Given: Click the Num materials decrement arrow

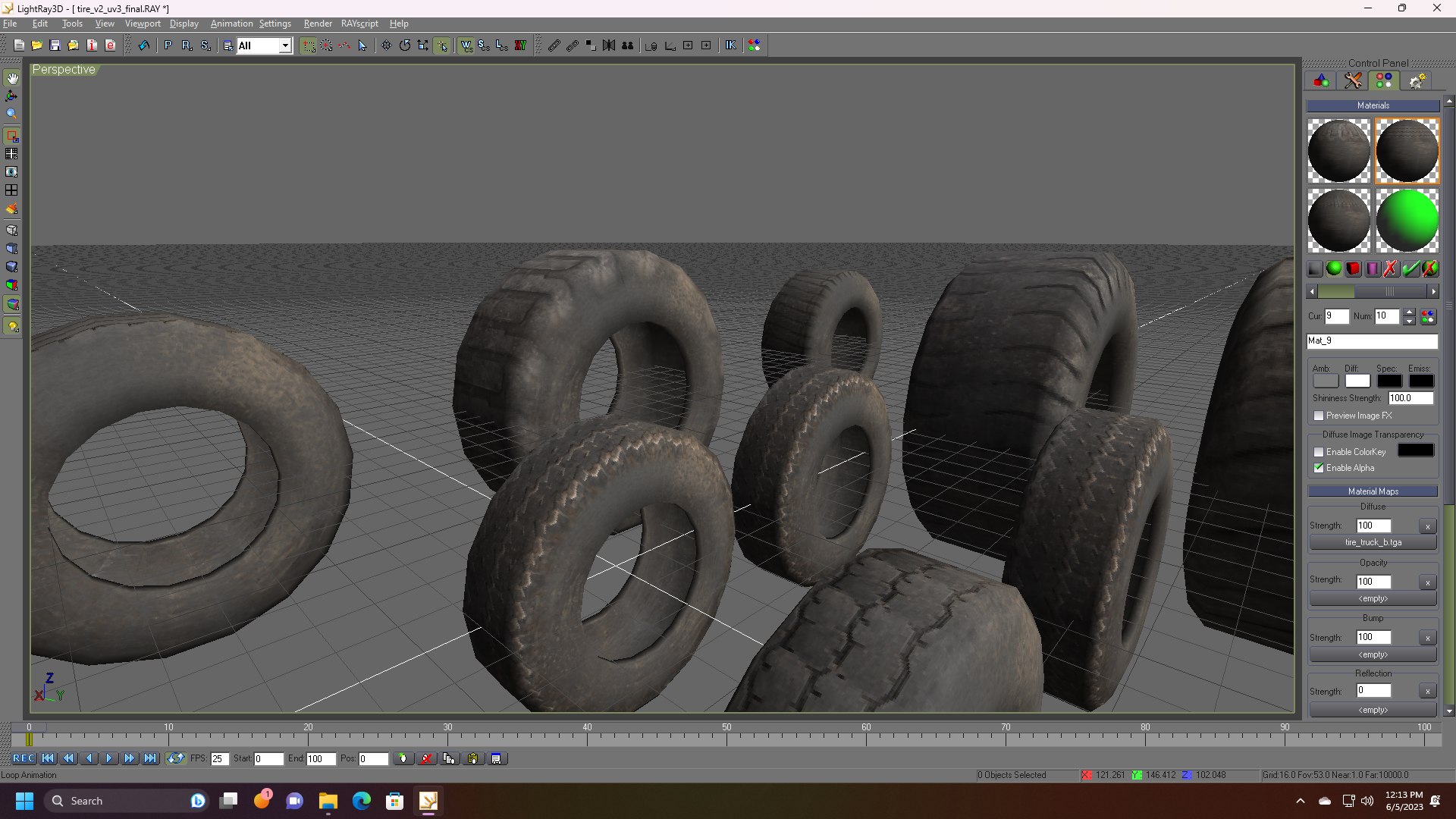Looking at the screenshot, I should pos(1409,321).
